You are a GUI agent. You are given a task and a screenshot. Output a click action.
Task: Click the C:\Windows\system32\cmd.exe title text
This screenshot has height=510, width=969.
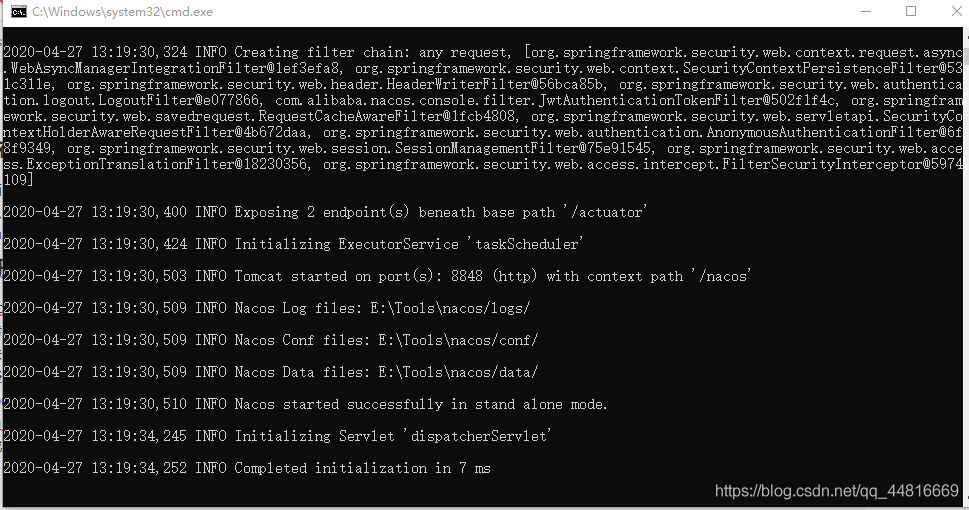click(x=122, y=12)
